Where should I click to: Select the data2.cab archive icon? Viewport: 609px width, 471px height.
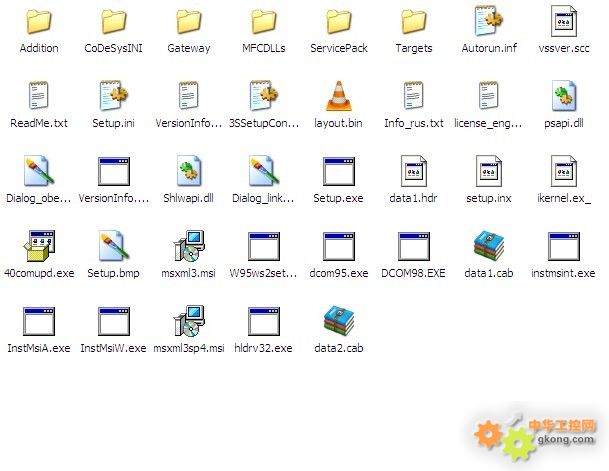(339, 320)
